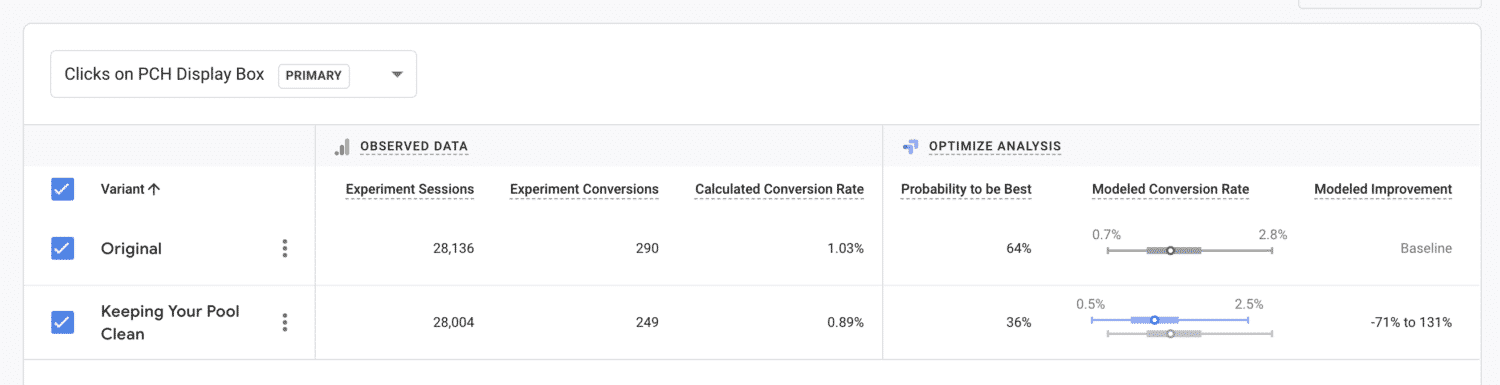Click the OBSERVED DATA heading
1500x385 pixels.
[414, 147]
